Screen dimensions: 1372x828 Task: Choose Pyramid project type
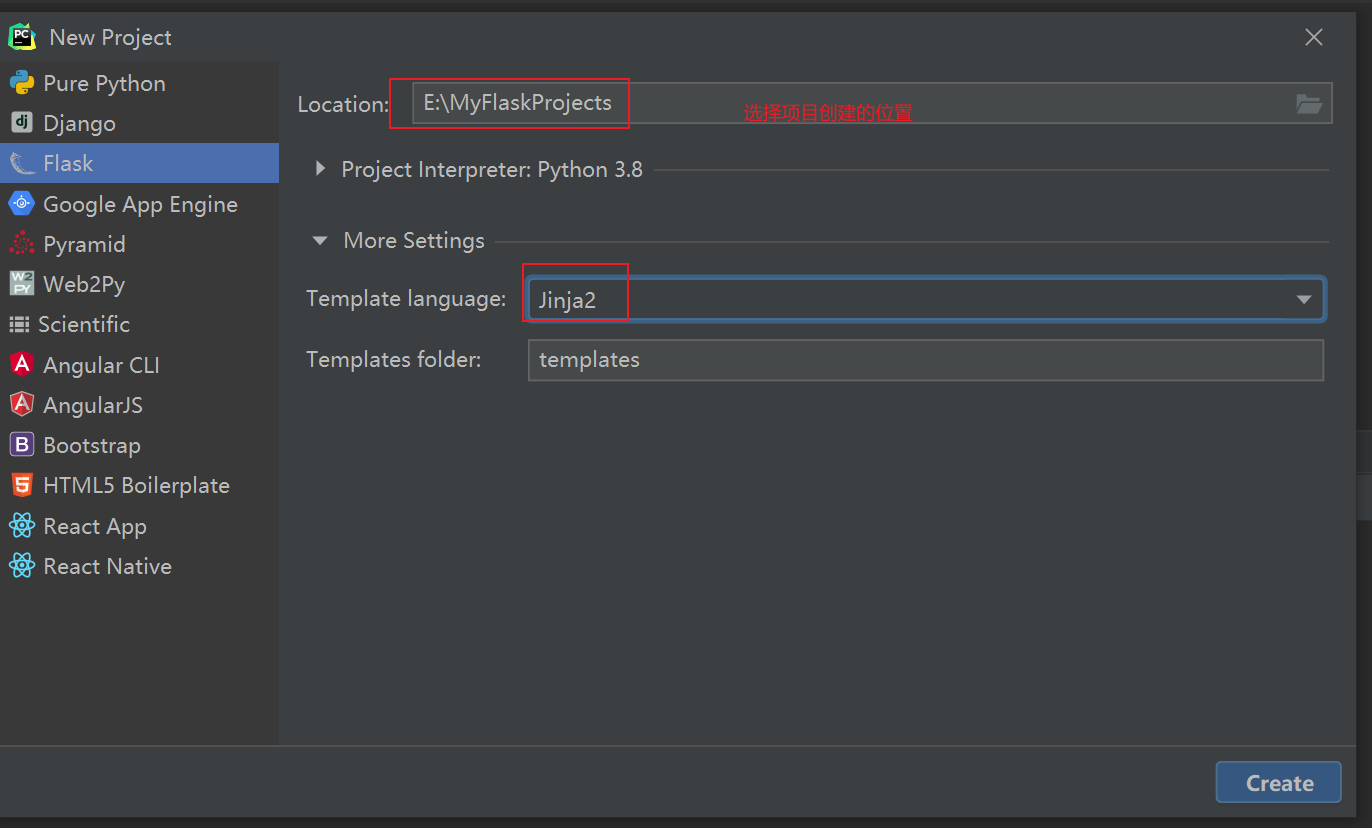140,244
